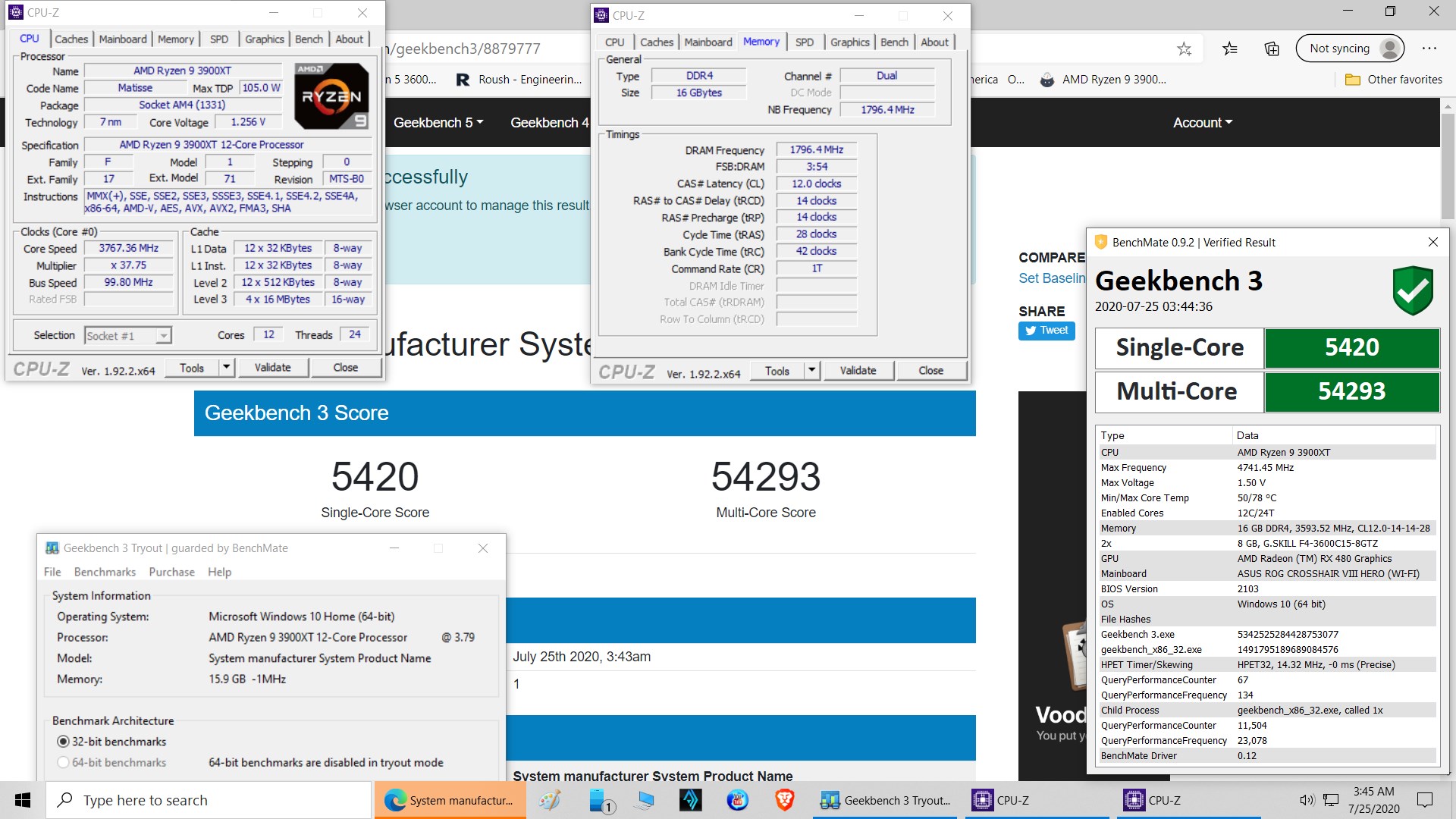1456x819 pixels.
Task: Open Edge Settings and more ellipsis menu
Action: (1429, 49)
